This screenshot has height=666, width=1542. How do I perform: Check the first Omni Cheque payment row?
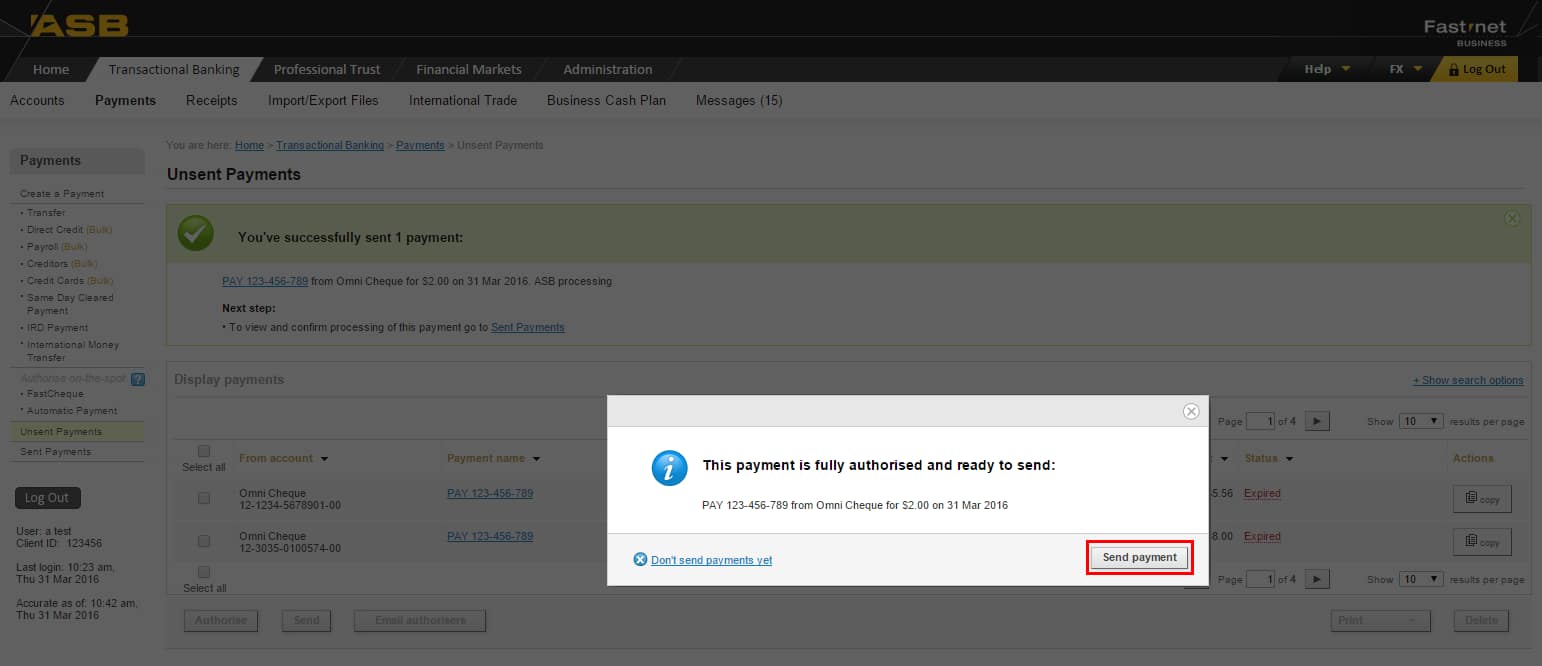[x=204, y=498]
